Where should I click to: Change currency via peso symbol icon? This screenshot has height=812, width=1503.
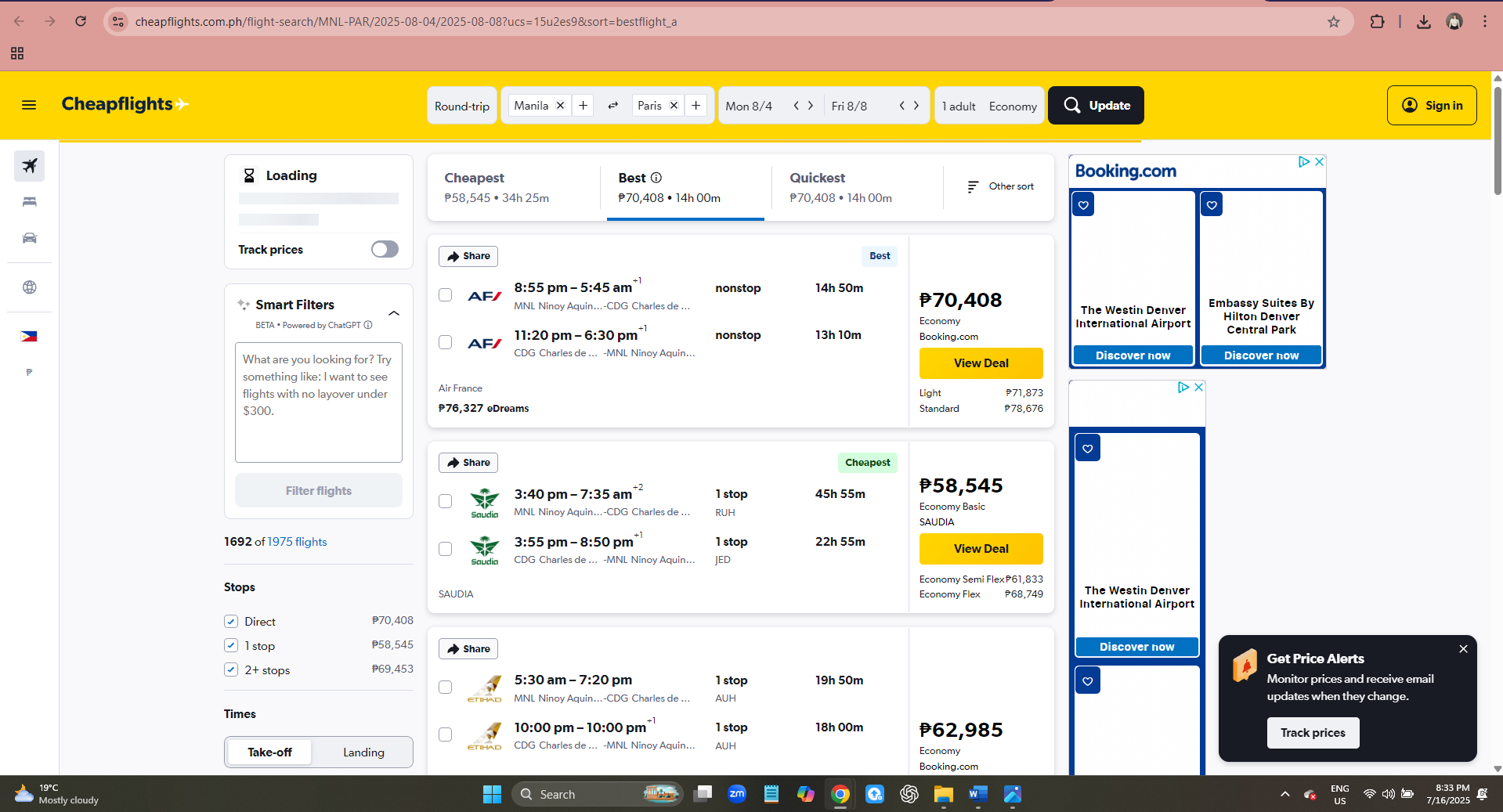point(29,373)
